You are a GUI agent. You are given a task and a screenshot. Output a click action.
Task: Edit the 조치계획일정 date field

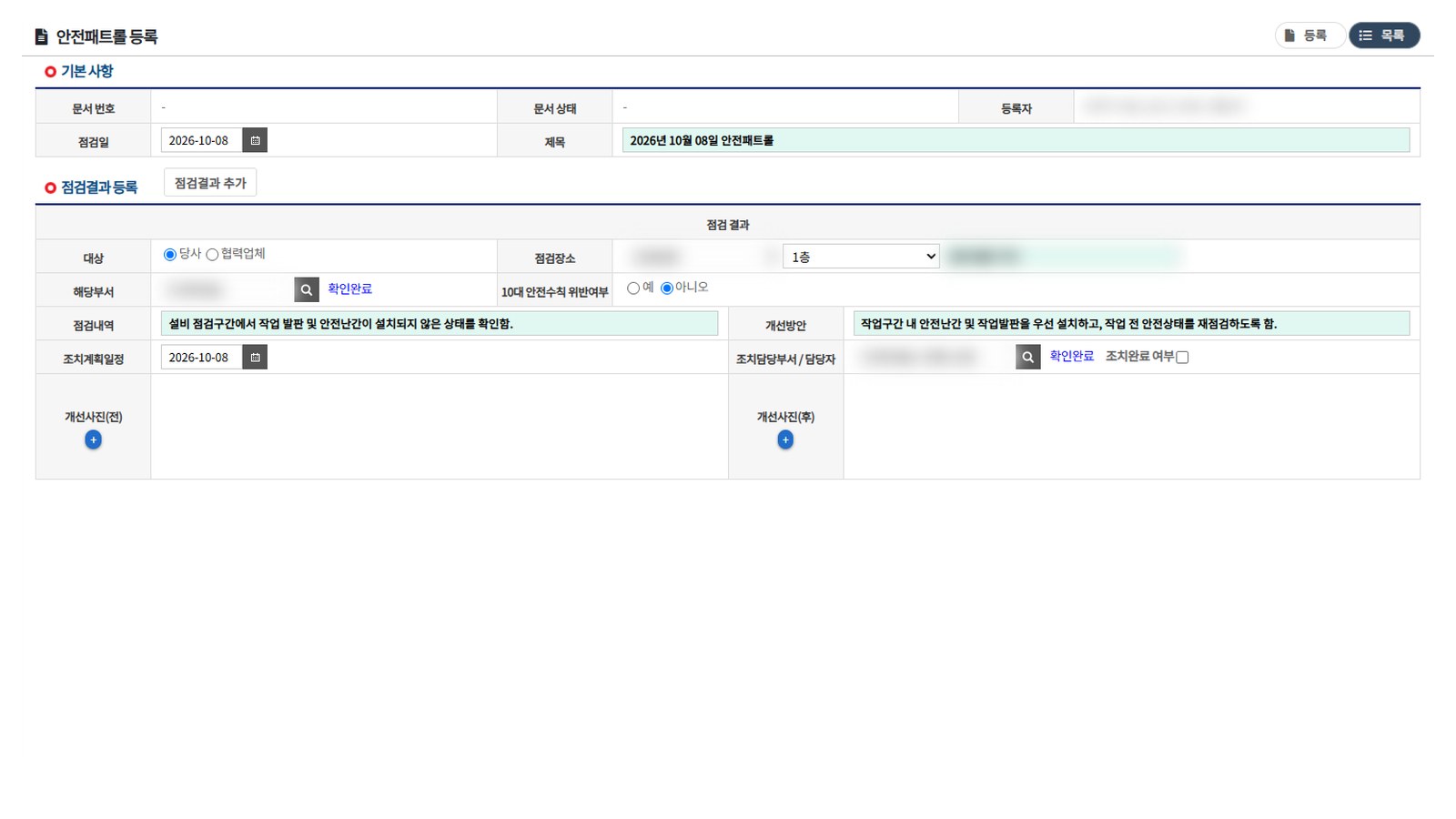tap(202, 358)
